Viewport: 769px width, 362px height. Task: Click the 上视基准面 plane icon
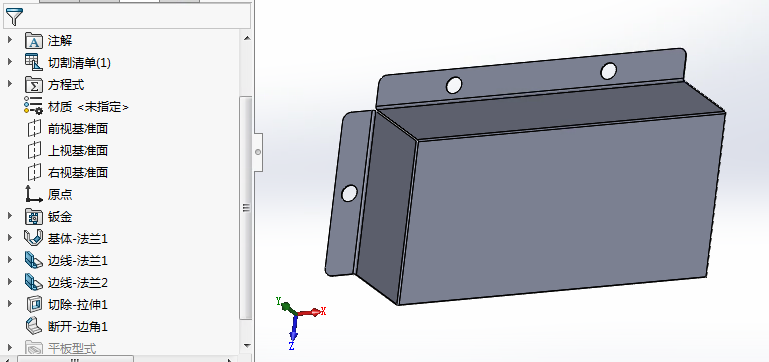pos(34,150)
